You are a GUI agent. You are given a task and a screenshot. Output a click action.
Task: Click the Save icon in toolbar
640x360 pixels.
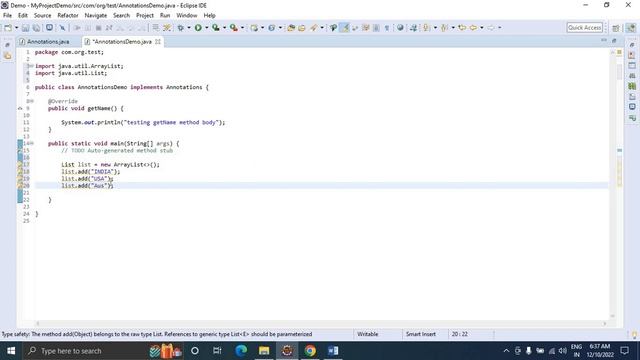click(25, 28)
